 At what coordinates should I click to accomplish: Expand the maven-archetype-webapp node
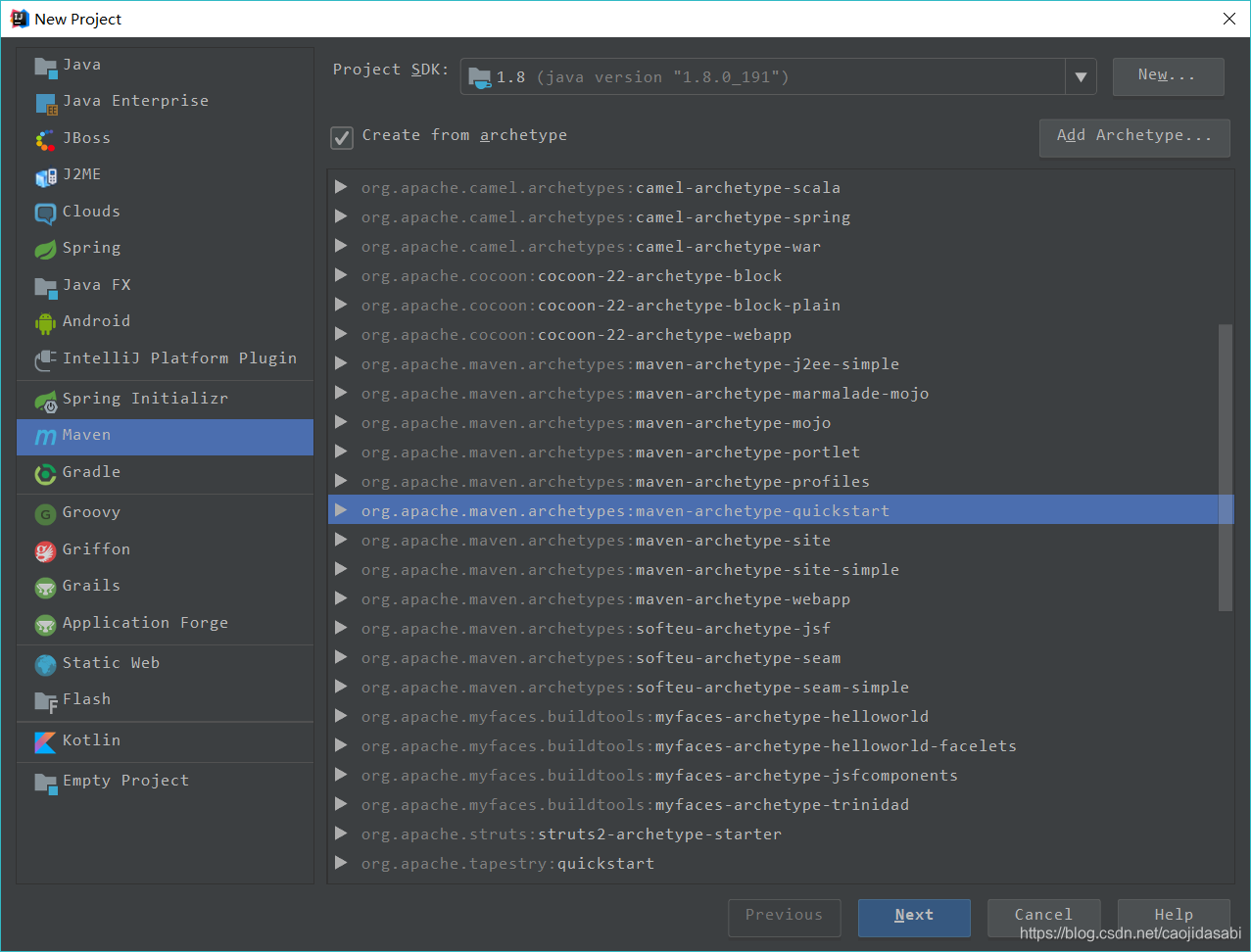pos(341,598)
